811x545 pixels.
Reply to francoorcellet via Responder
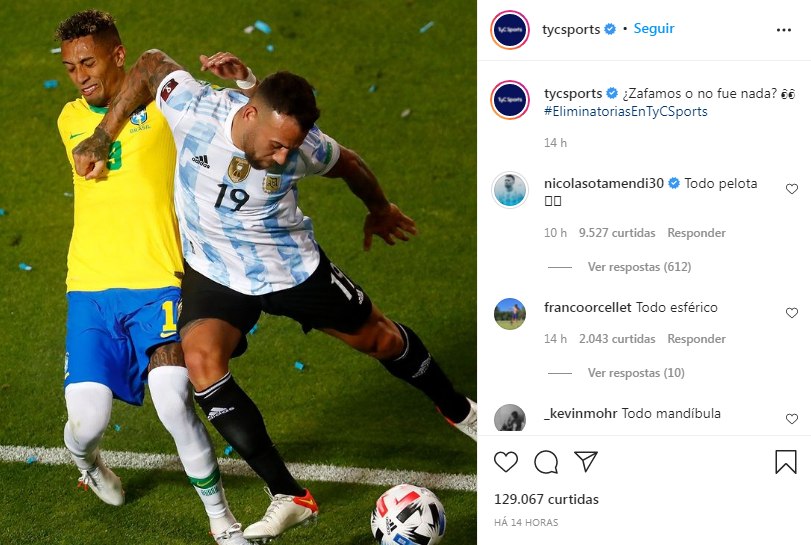tap(696, 339)
